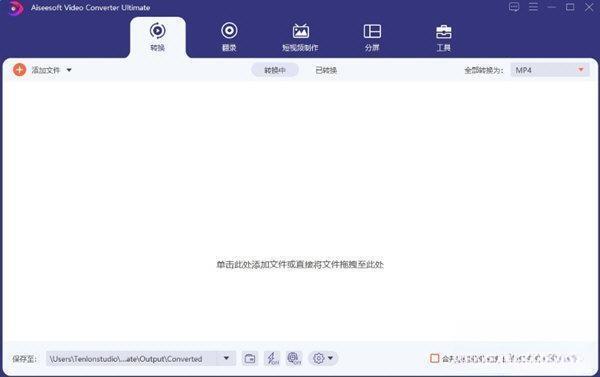Open the MP4 output format dropdown

pyautogui.click(x=549, y=70)
